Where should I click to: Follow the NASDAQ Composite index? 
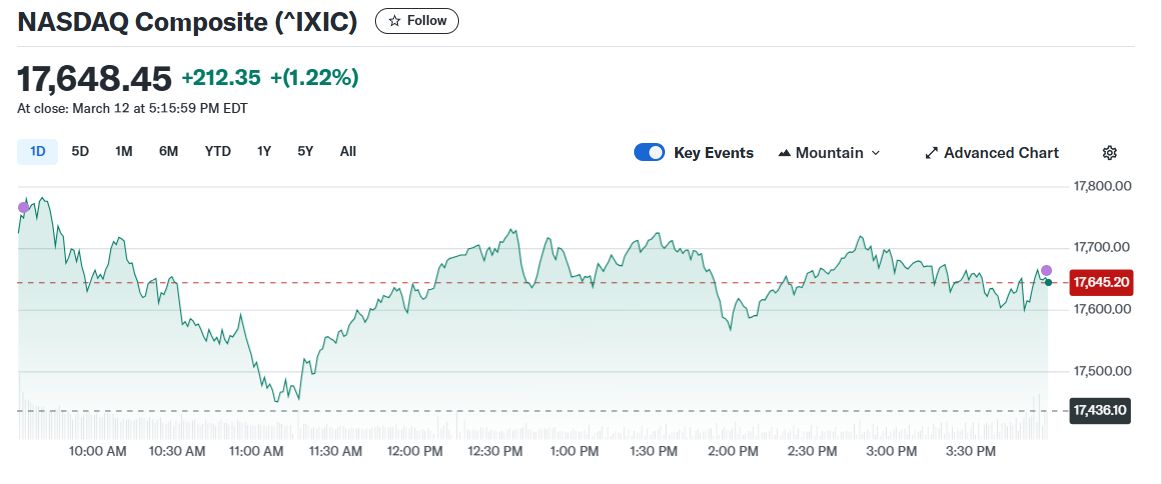(x=416, y=21)
